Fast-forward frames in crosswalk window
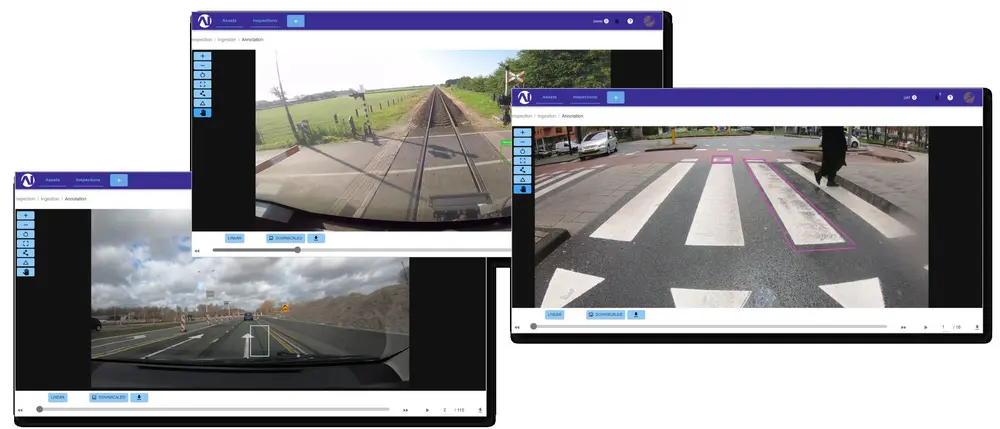 click(x=903, y=328)
